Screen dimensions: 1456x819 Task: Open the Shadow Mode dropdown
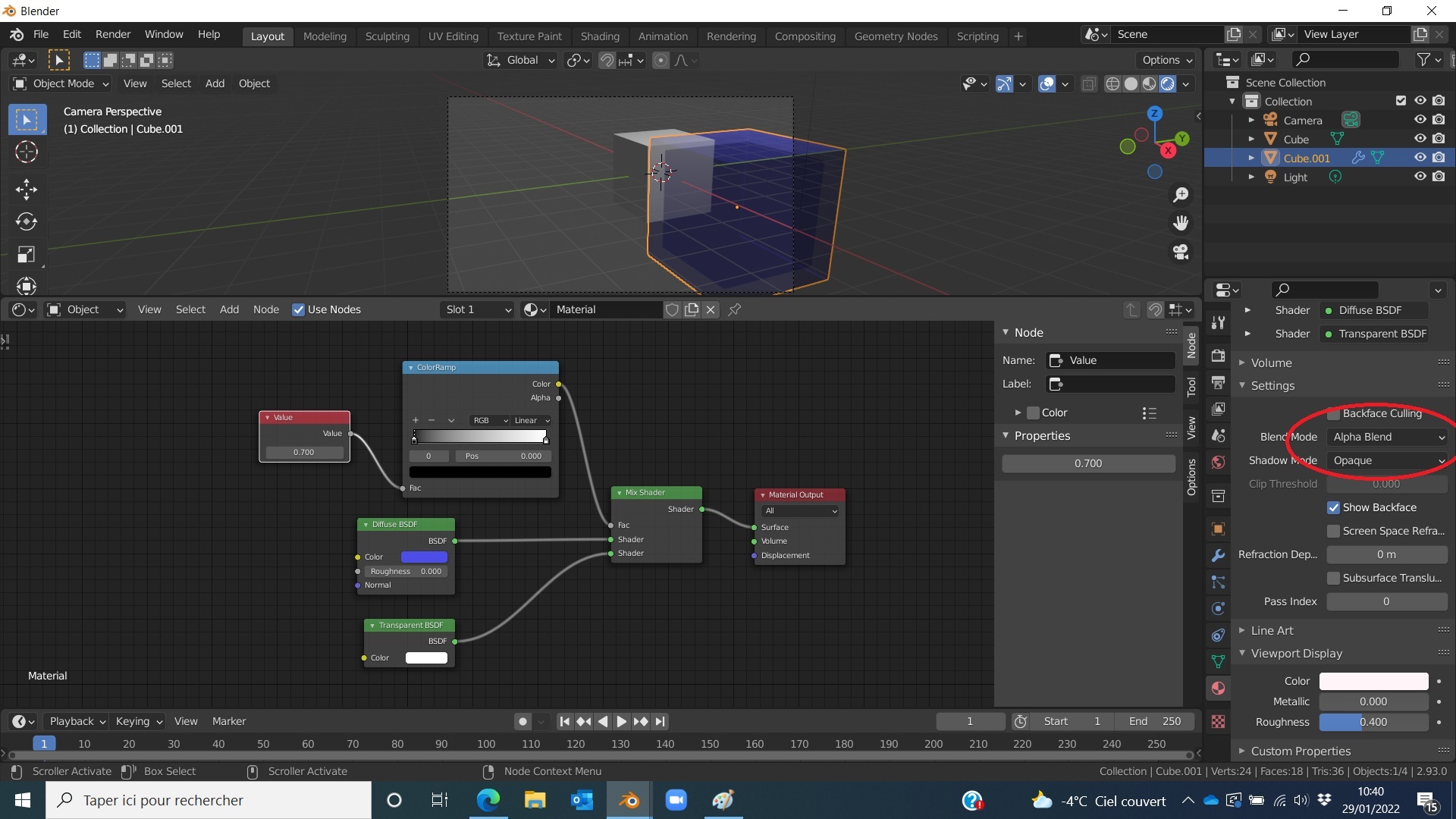click(x=1387, y=460)
